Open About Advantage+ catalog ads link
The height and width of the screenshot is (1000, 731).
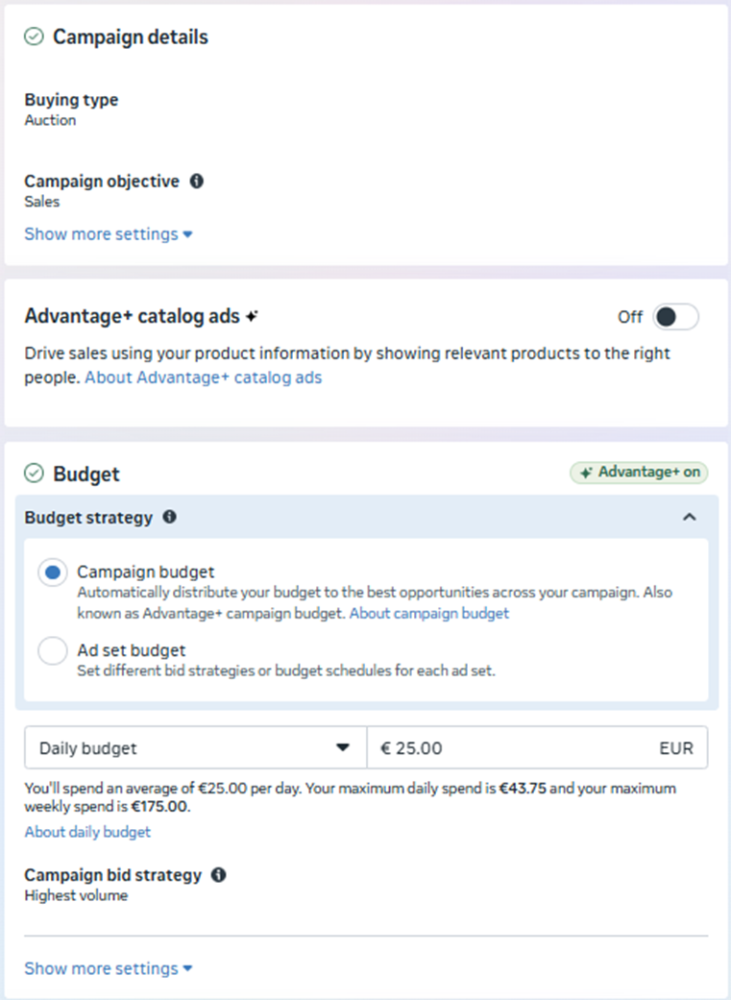pos(203,378)
